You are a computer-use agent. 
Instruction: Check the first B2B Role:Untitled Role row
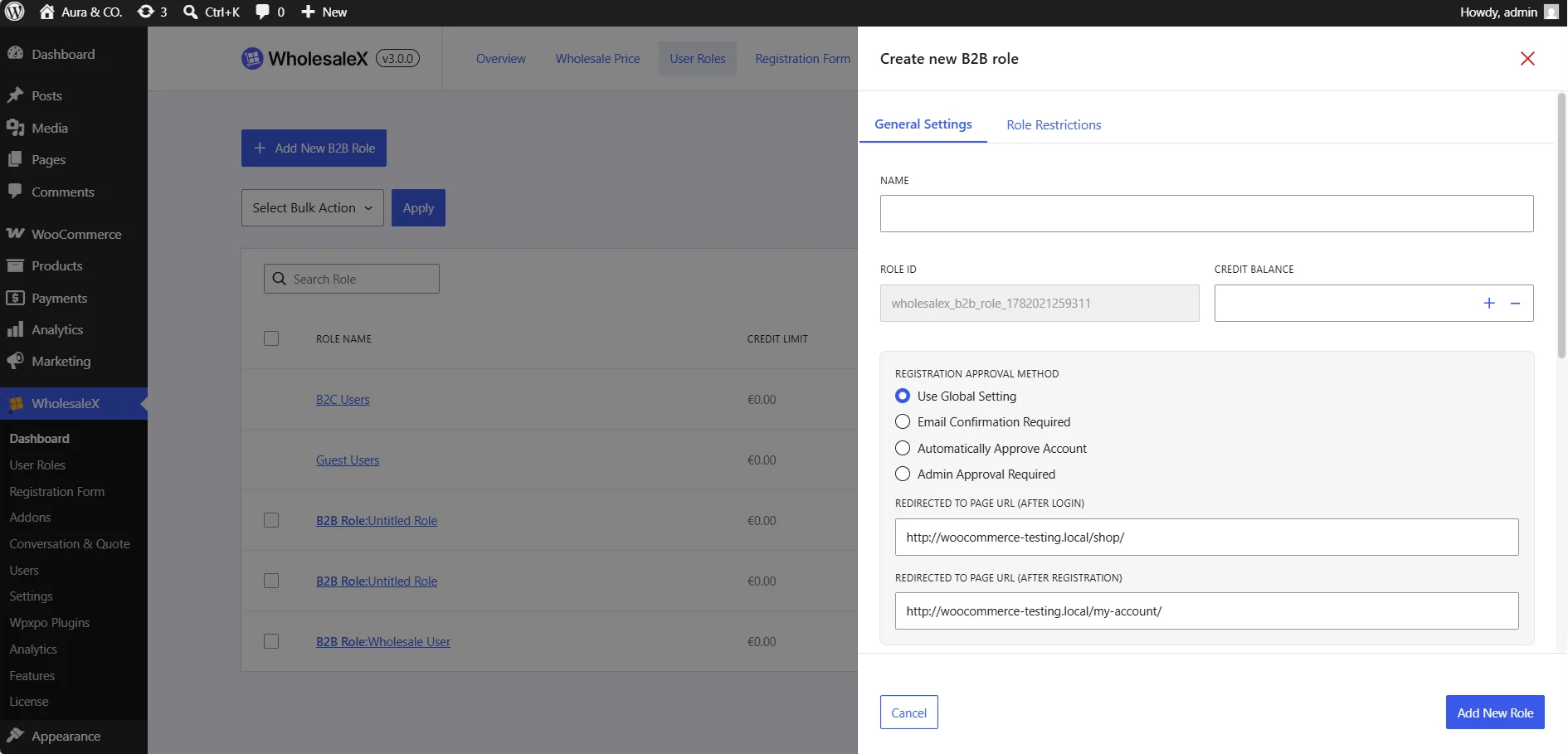(x=271, y=520)
